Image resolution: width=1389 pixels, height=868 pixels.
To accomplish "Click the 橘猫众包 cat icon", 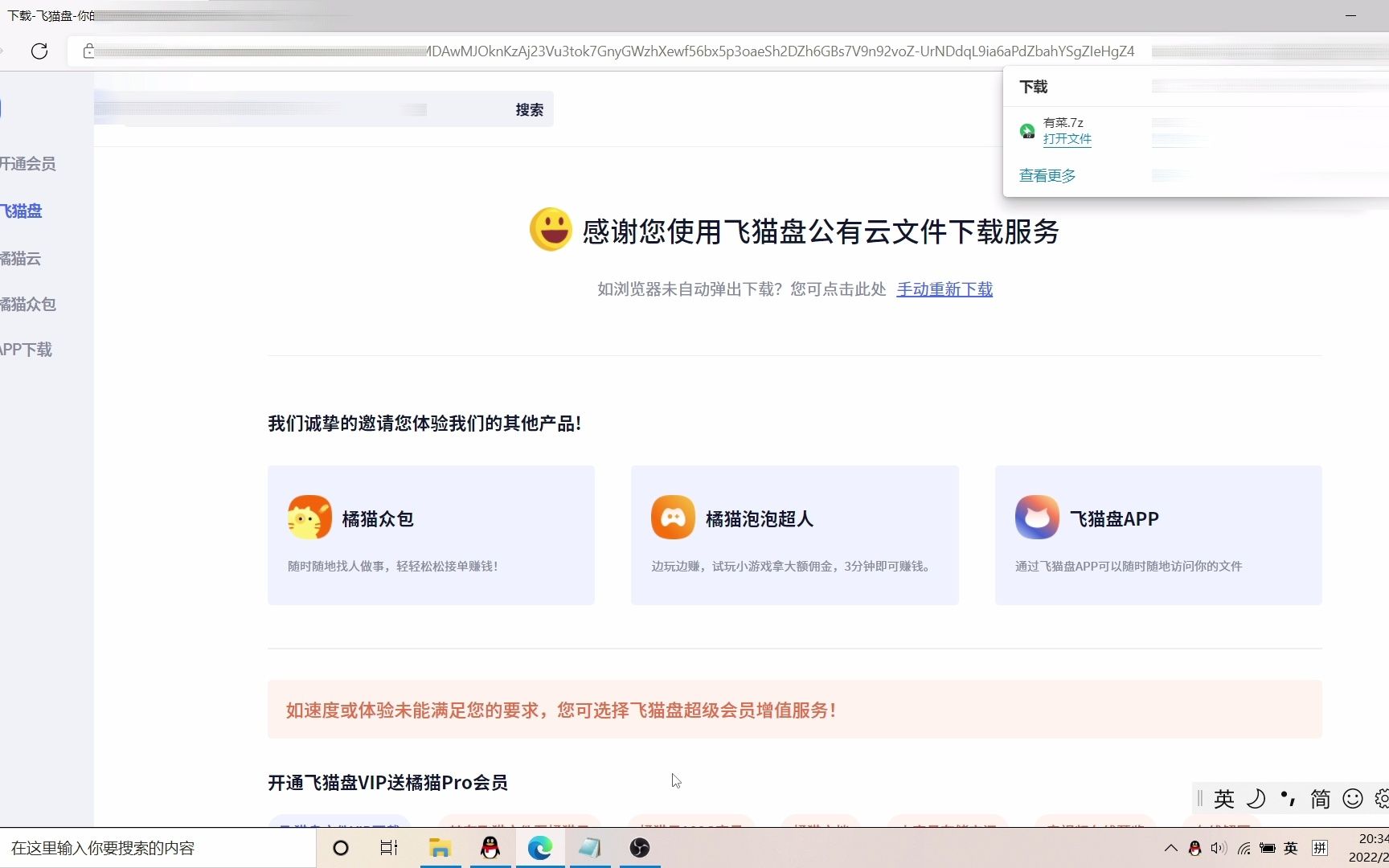I will click(x=309, y=518).
